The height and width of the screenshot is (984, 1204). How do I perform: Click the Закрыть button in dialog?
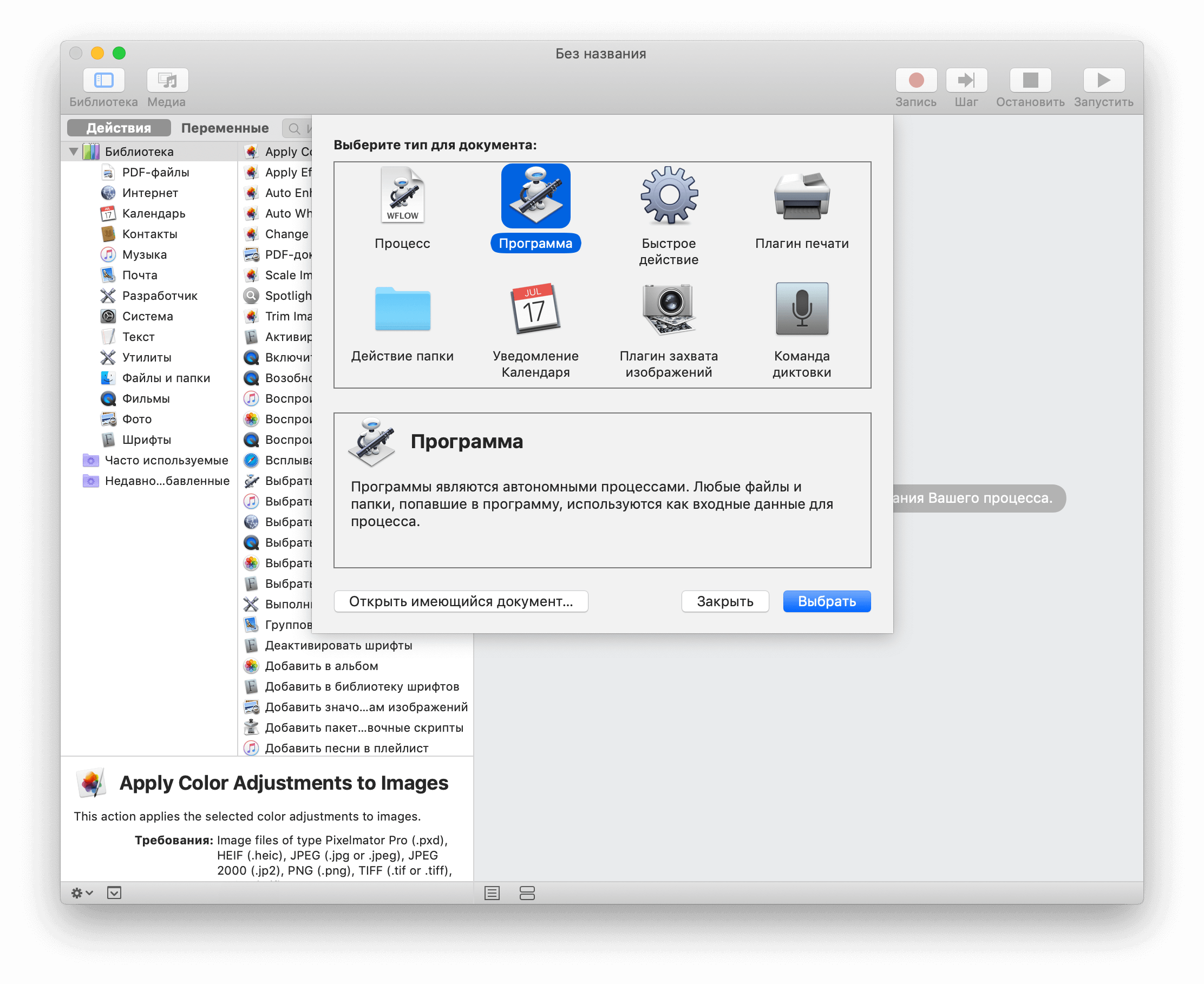[725, 602]
